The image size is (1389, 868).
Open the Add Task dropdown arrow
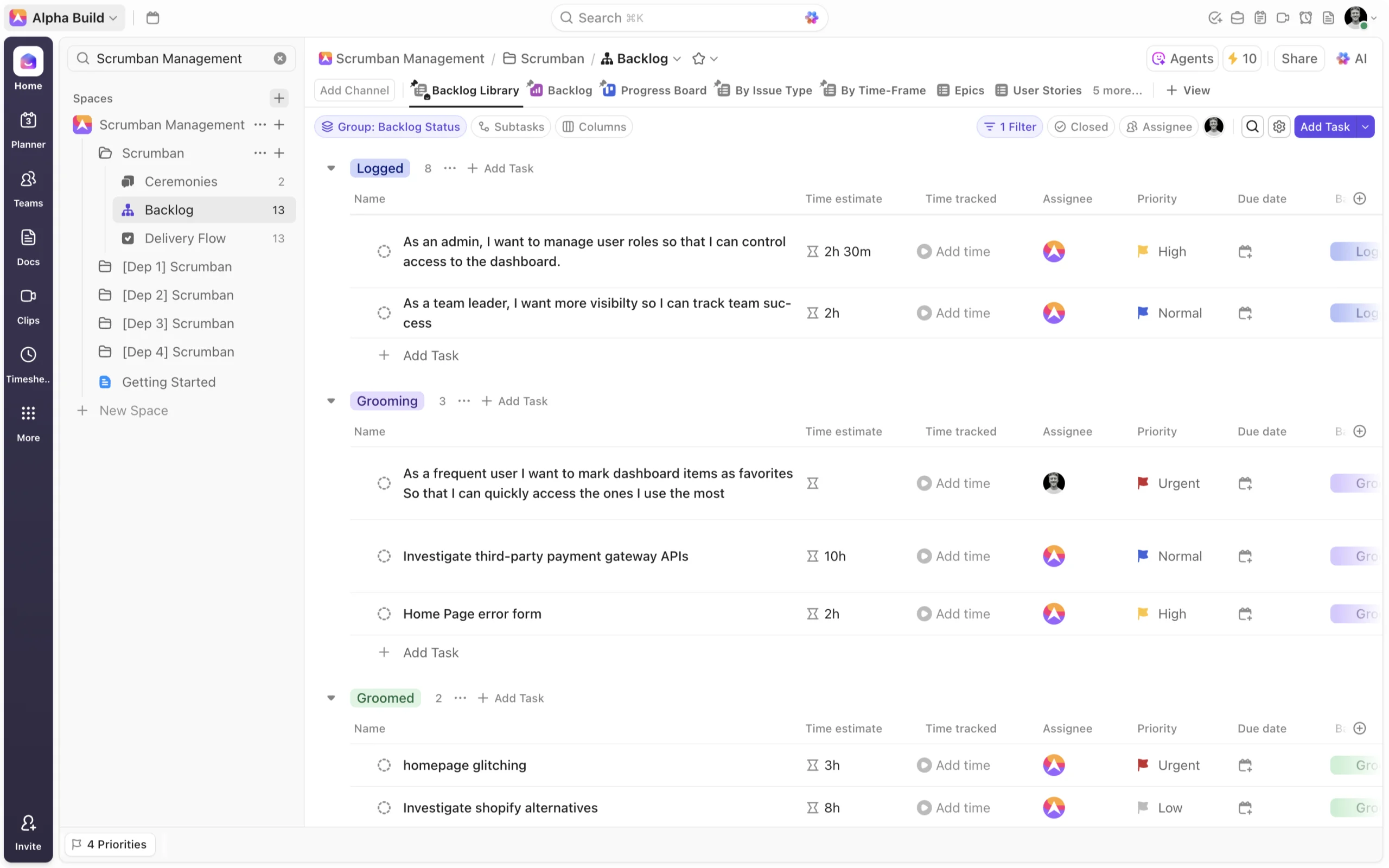[1365, 126]
